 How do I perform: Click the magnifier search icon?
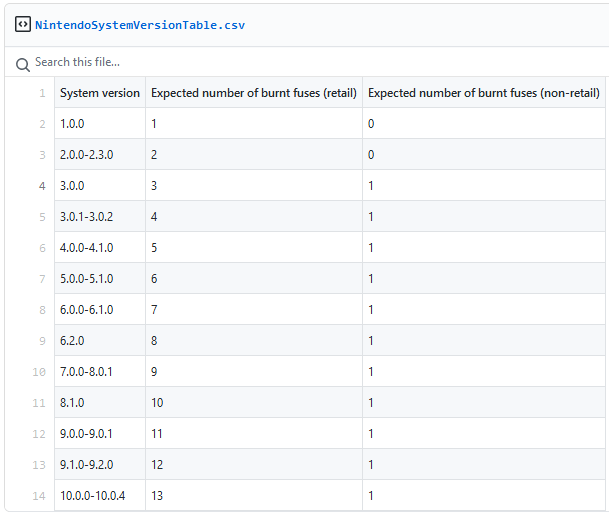point(23,64)
